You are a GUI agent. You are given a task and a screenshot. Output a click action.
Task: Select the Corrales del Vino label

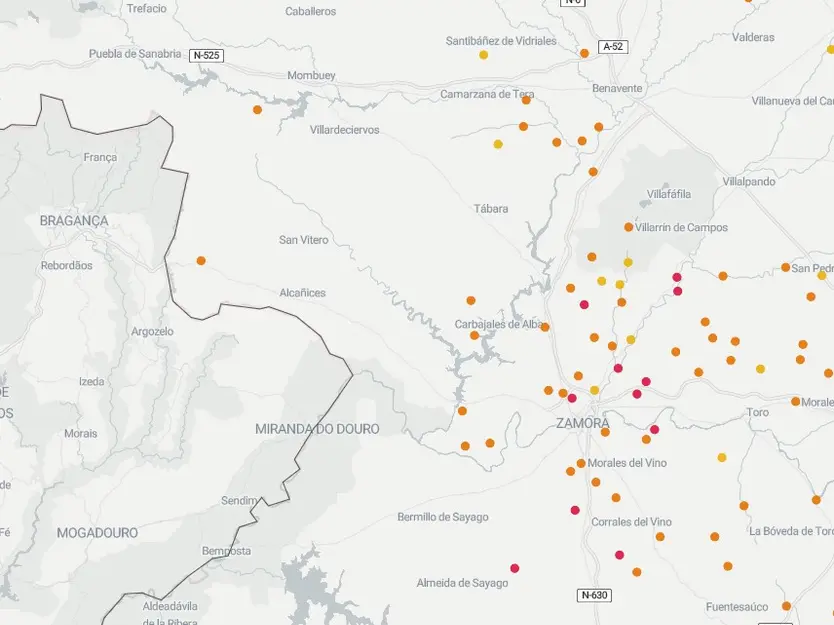[631, 522]
